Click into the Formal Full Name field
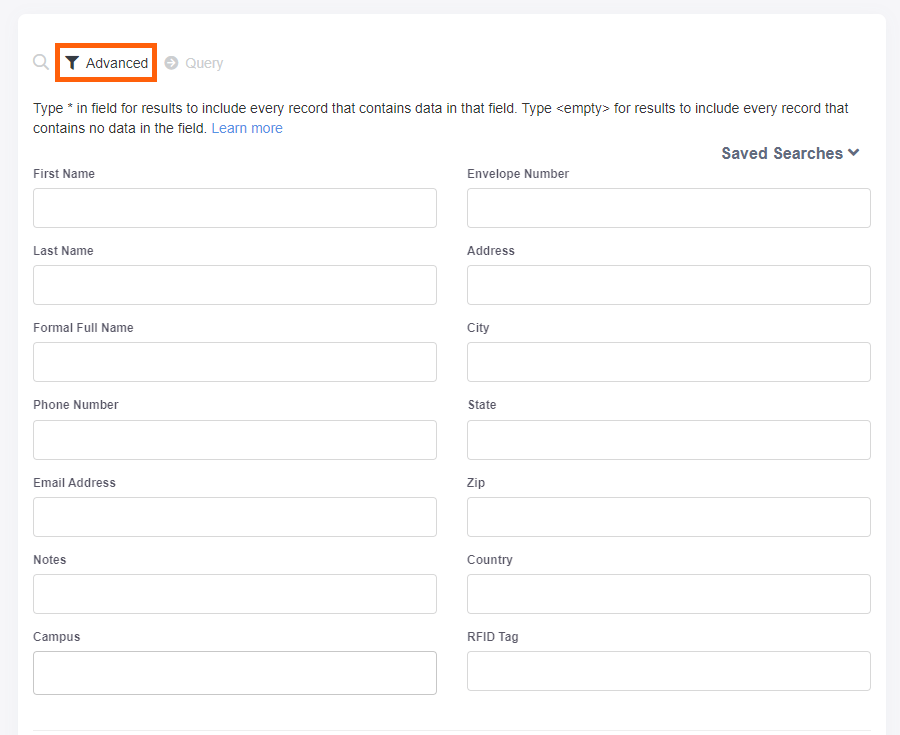 coord(235,362)
